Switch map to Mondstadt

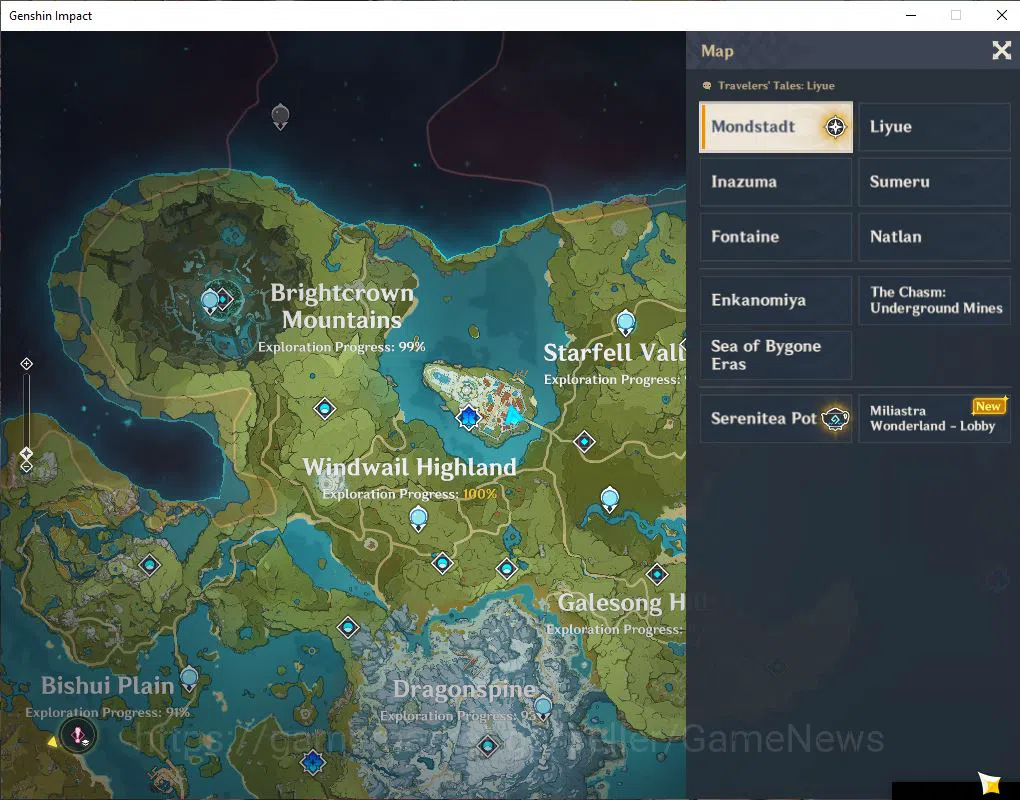[775, 127]
